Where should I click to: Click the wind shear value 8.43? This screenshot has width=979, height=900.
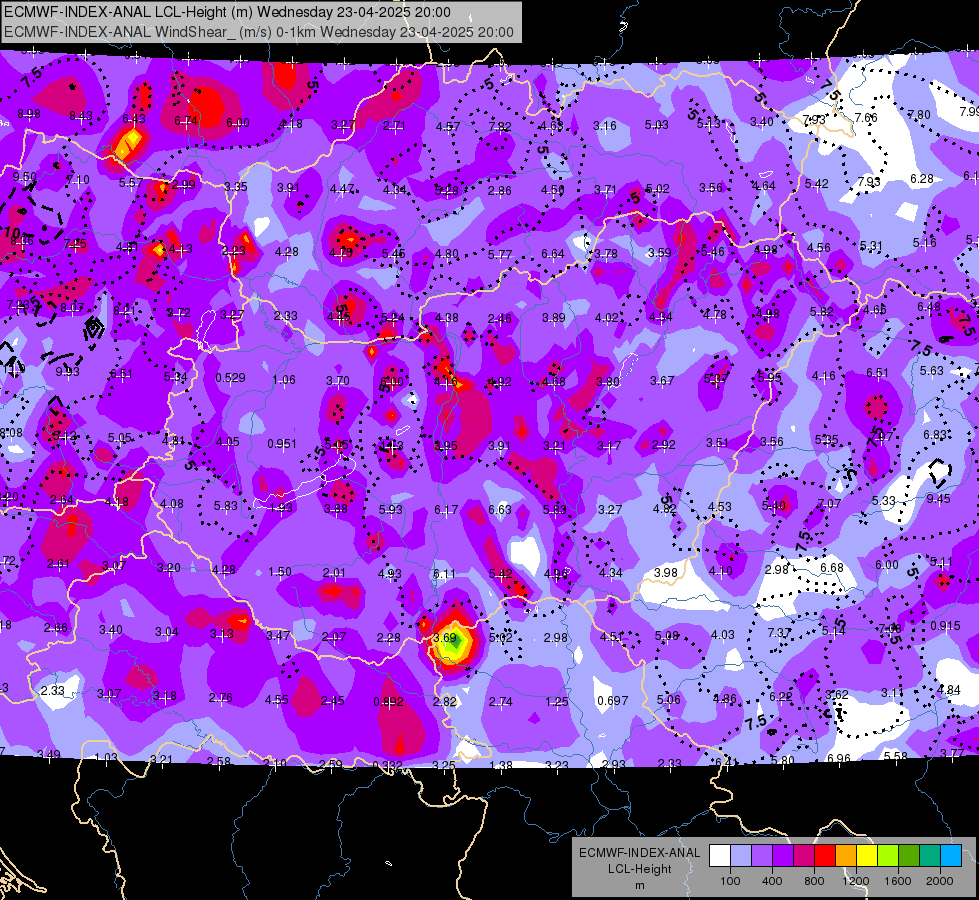coord(81,116)
